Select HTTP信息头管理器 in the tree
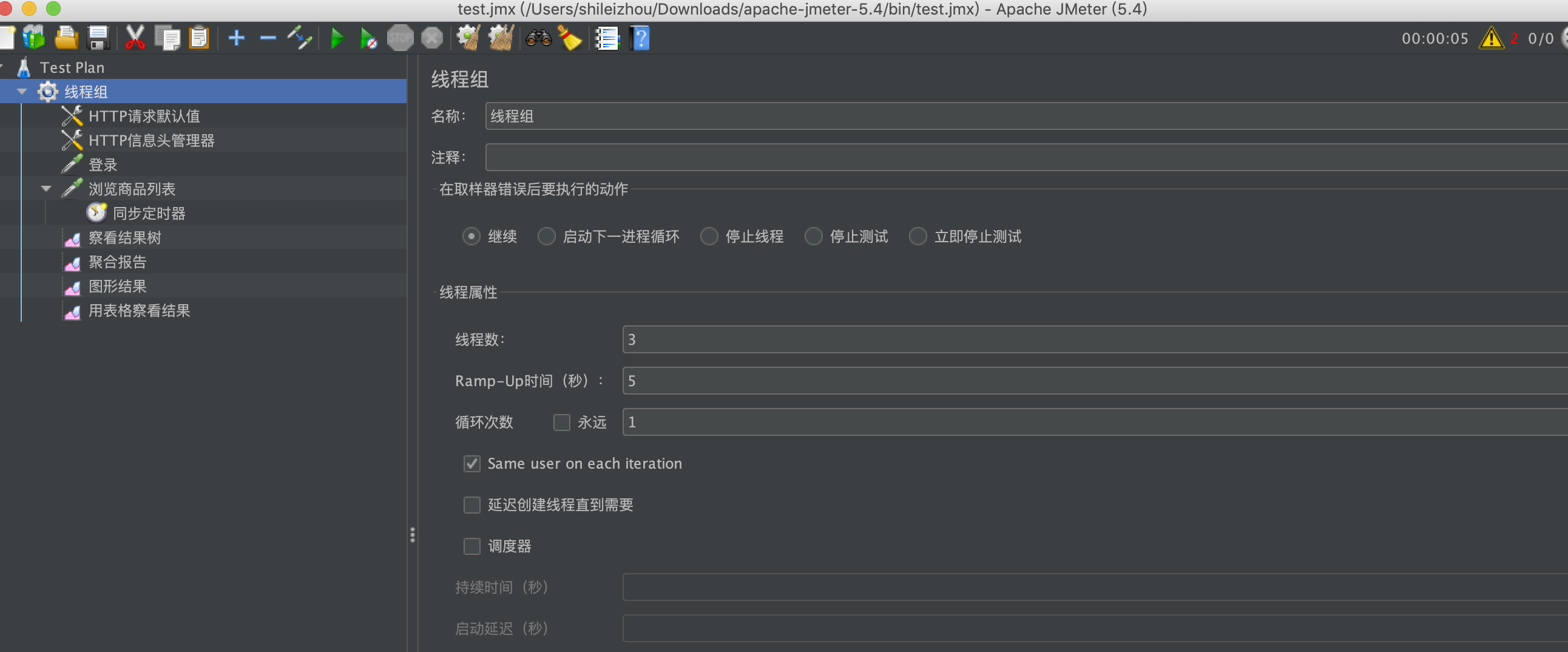The width and height of the screenshot is (1568, 652). (x=151, y=140)
